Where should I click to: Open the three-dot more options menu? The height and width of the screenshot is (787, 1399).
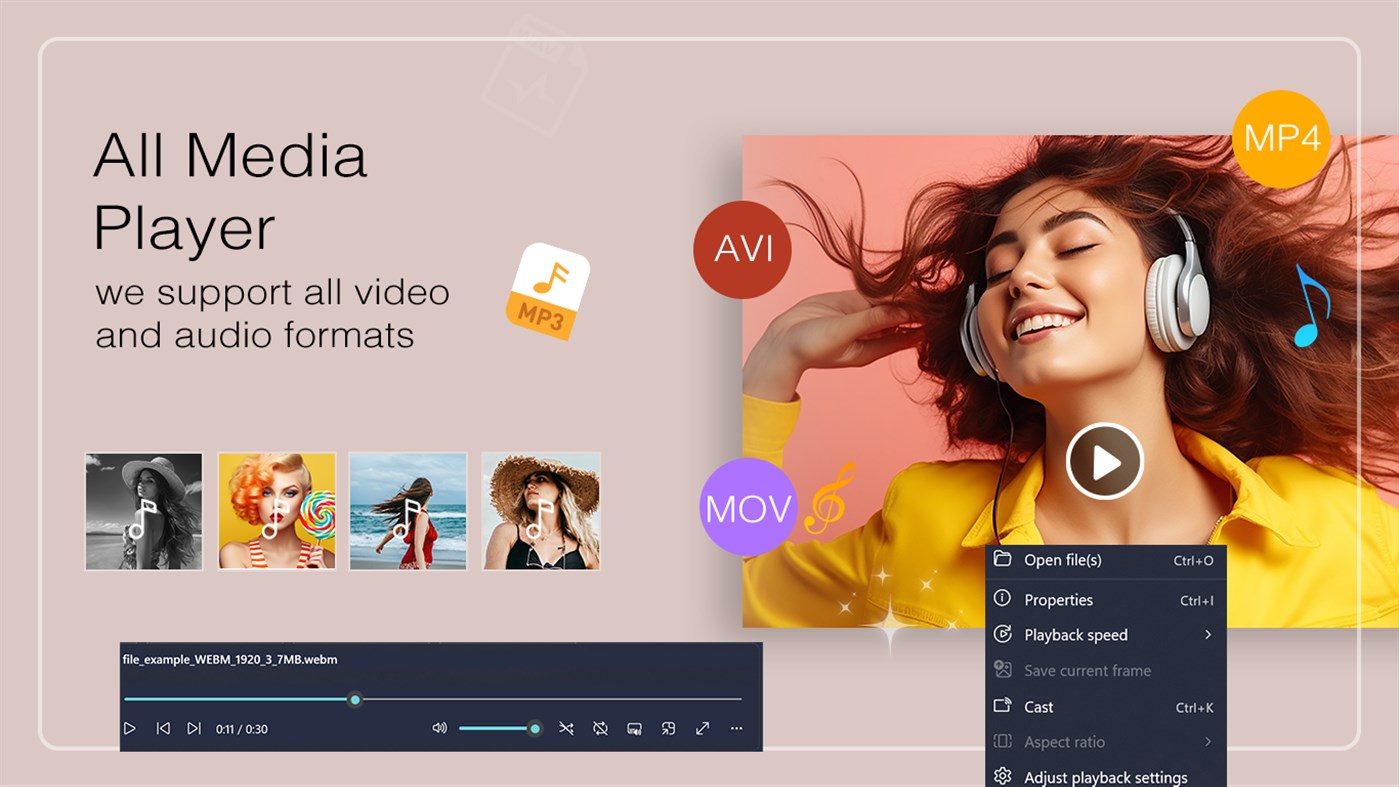736,728
